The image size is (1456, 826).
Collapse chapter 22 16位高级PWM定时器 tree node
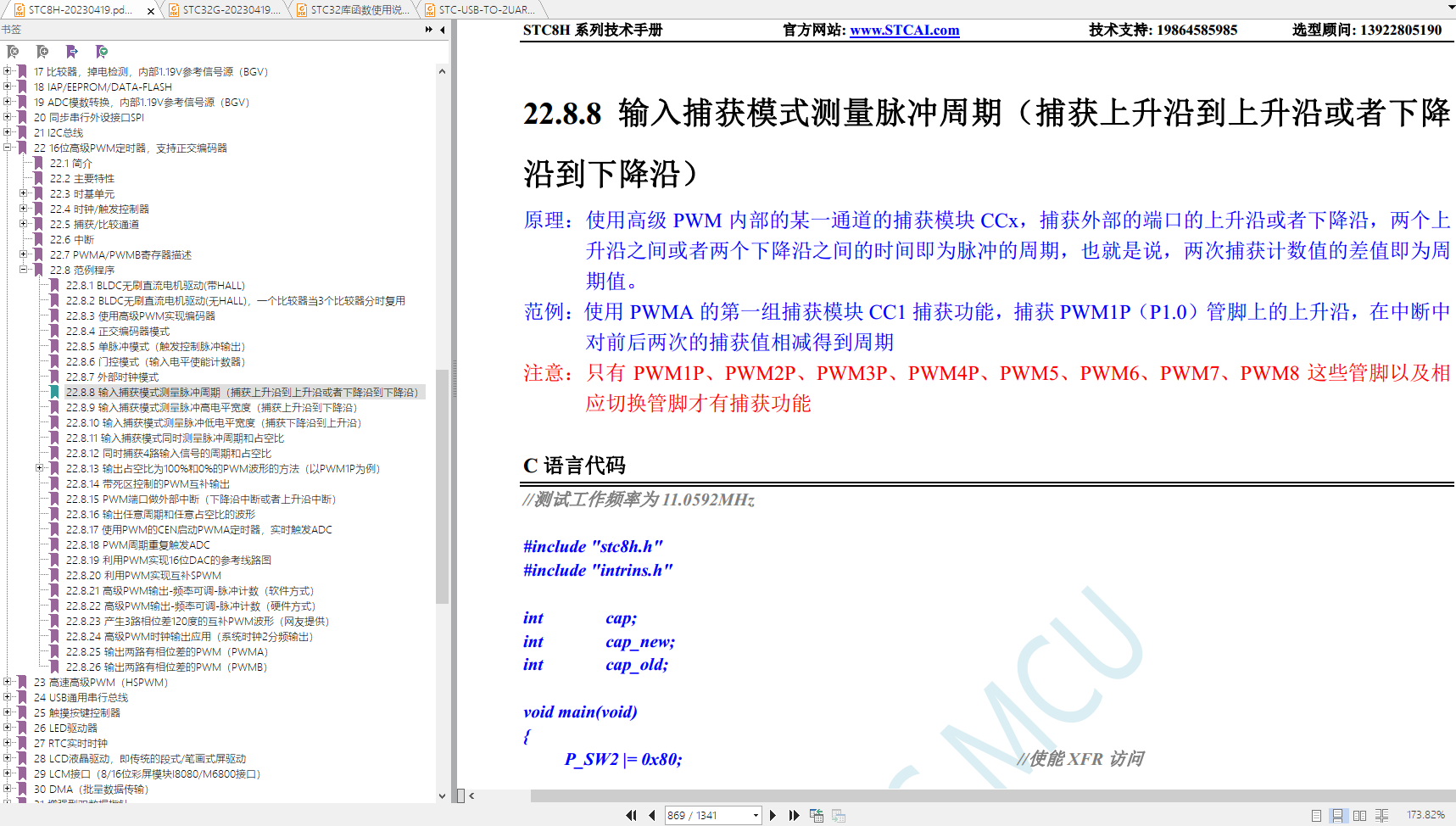[8, 148]
